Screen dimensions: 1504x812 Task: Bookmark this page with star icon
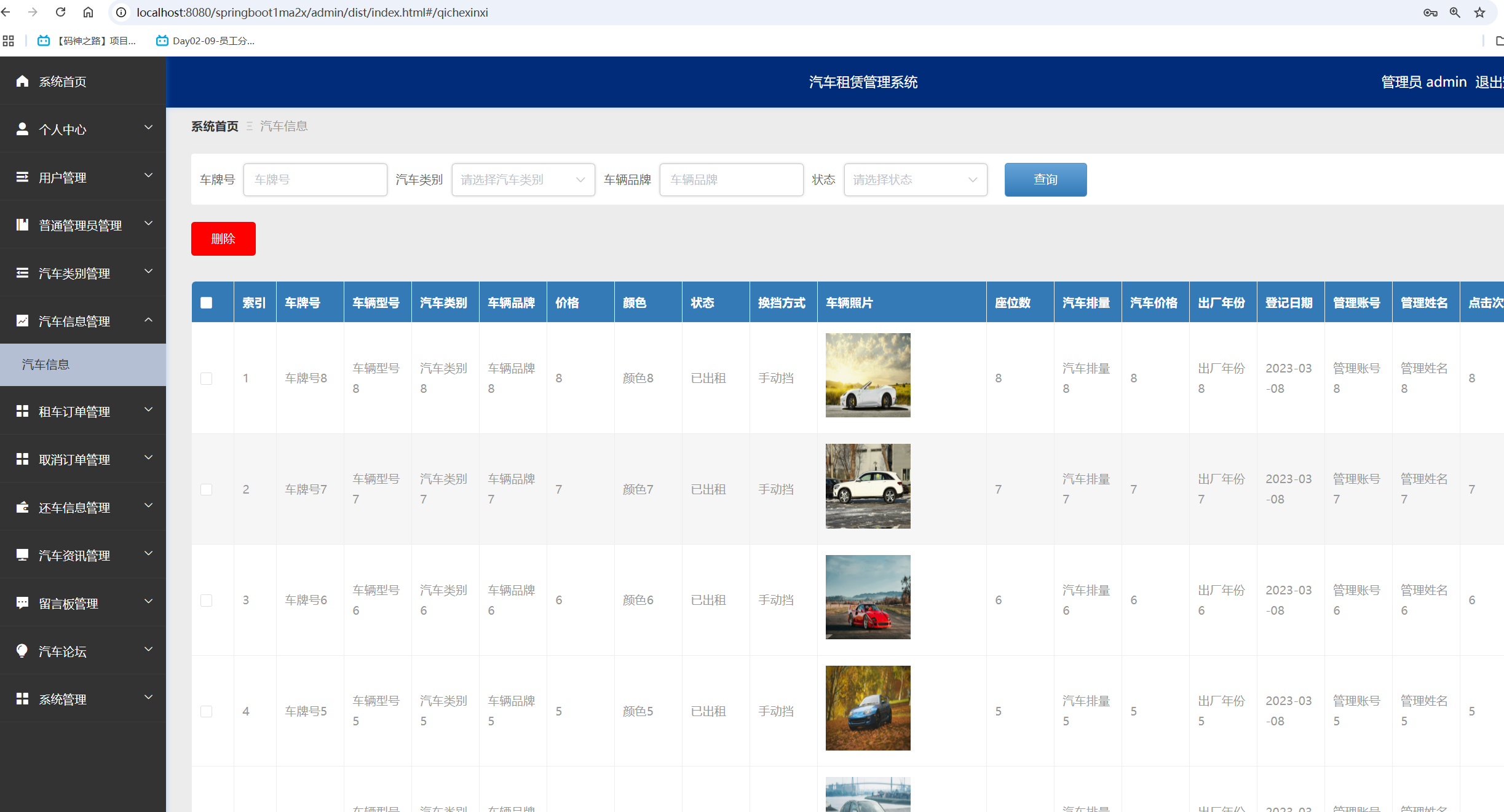tap(1479, 12)
